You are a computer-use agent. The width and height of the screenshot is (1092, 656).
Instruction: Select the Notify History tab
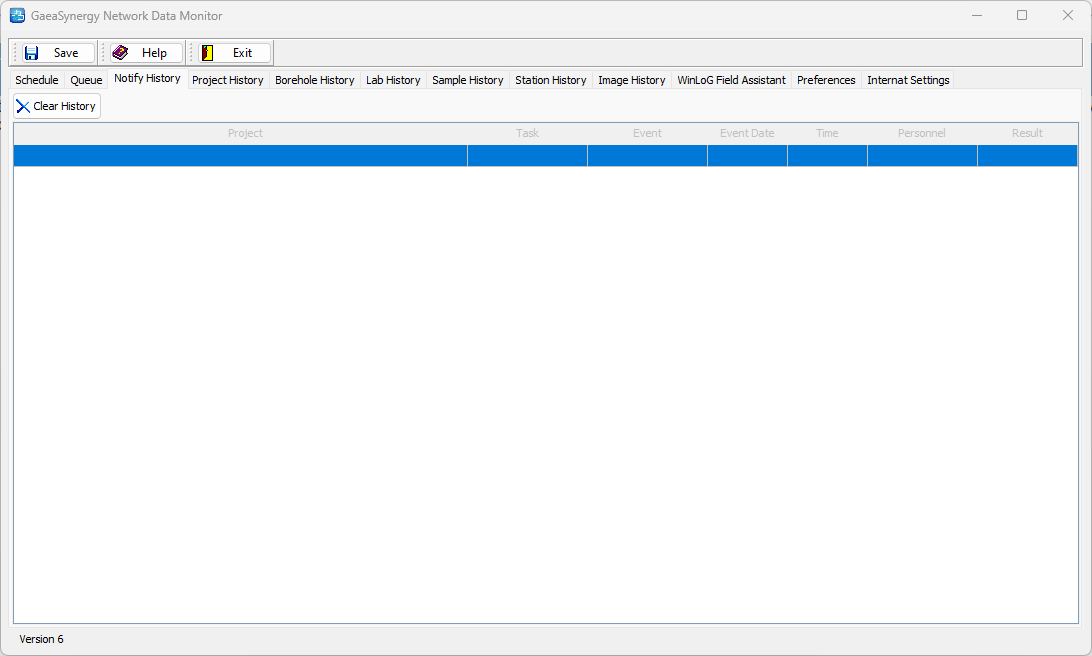[147, 79]
